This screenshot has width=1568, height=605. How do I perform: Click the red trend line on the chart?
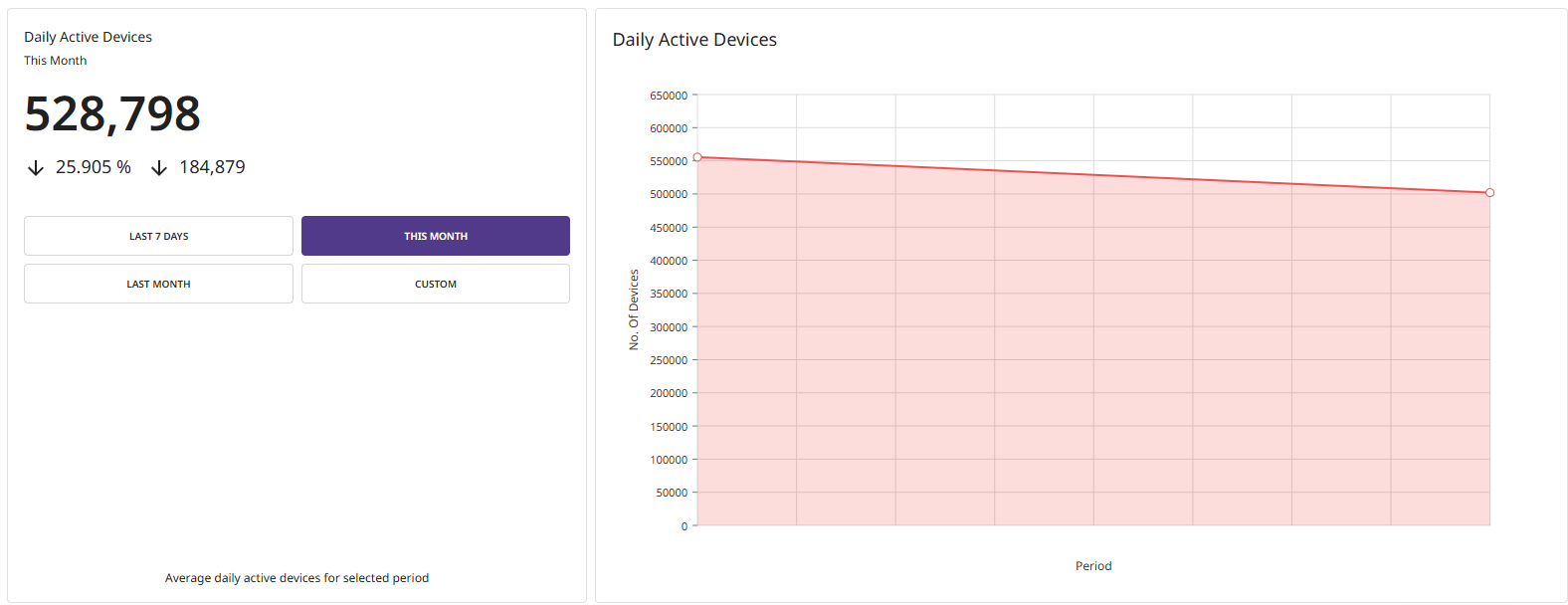(1094, 174)
